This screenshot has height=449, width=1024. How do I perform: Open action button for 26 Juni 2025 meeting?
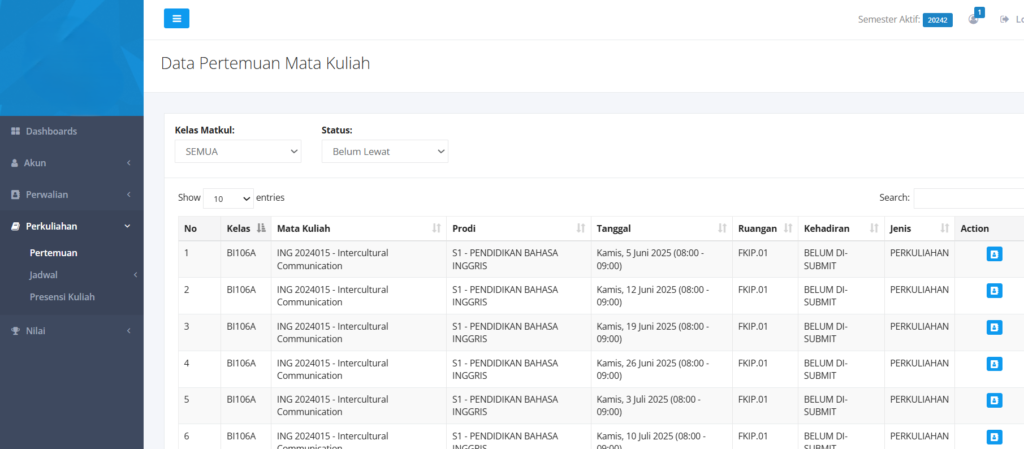pos(994,364)
